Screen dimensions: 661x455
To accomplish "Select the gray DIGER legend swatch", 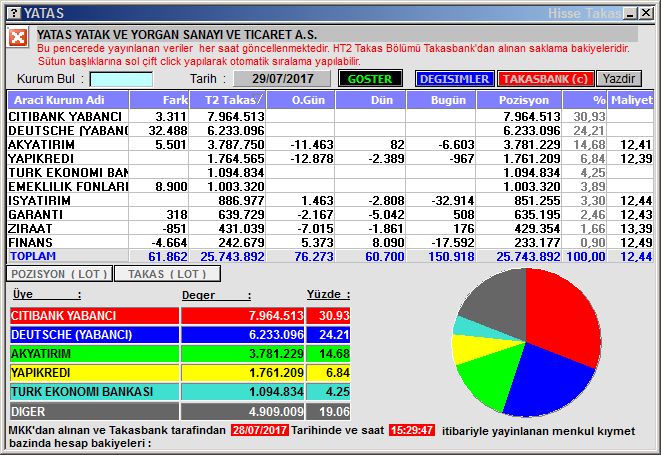I will [94, 411].
